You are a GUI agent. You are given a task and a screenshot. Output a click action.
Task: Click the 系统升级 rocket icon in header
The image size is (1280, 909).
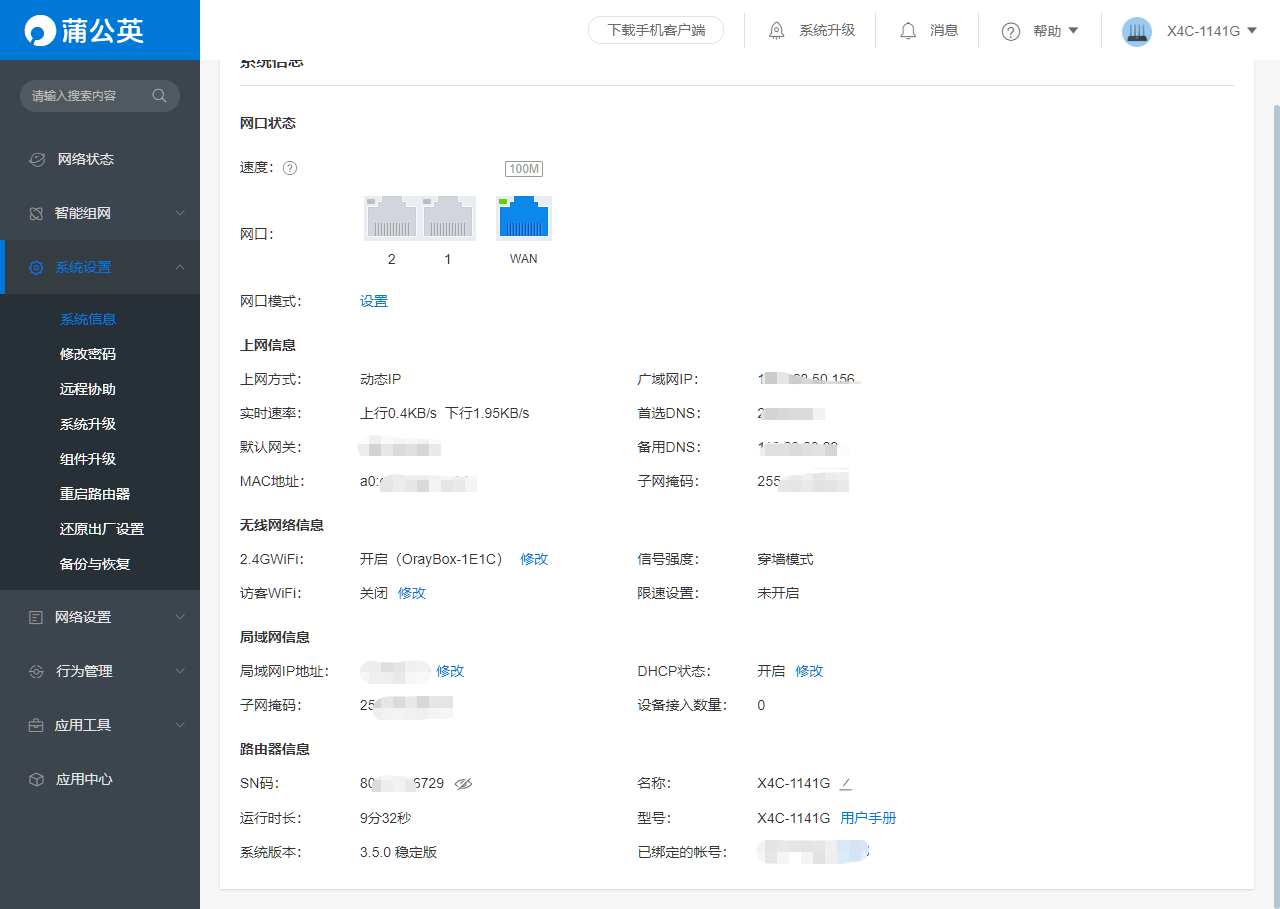pyautogui.click(x=777, y=31)
